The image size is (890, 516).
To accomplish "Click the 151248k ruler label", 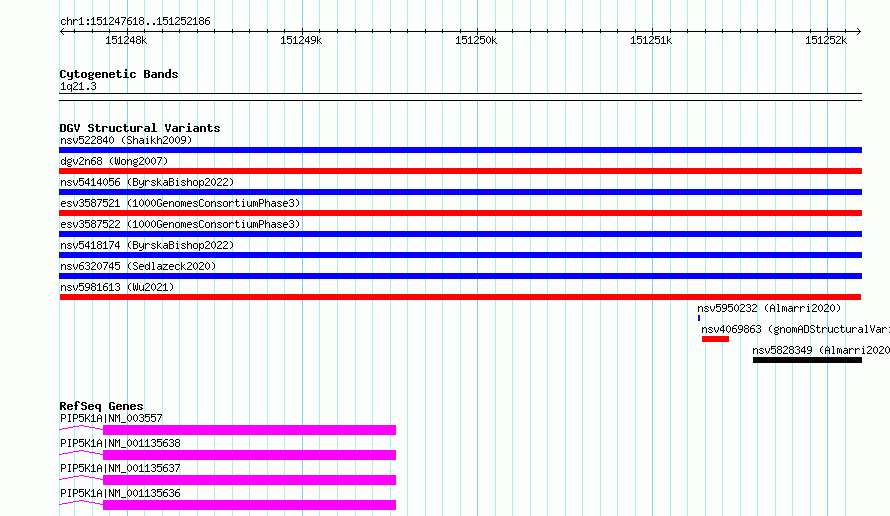I will pyautogui.click(x=126, y=40).
